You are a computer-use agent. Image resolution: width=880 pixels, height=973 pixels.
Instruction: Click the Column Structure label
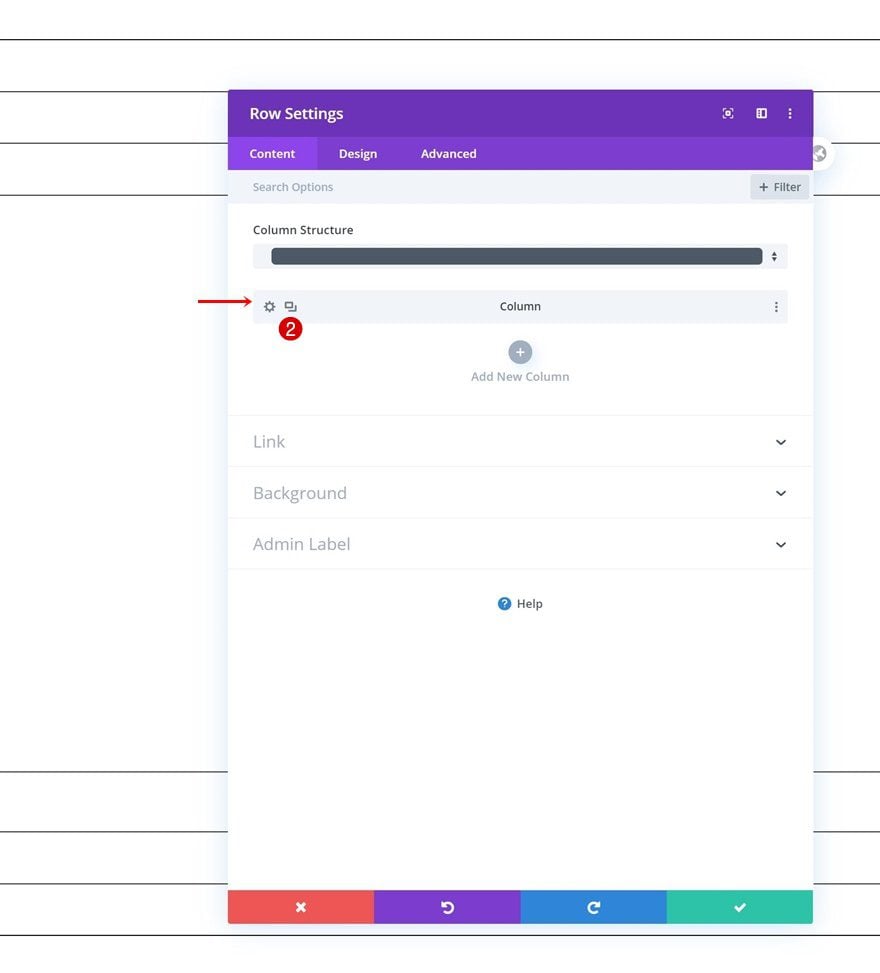tap(303, 230)
